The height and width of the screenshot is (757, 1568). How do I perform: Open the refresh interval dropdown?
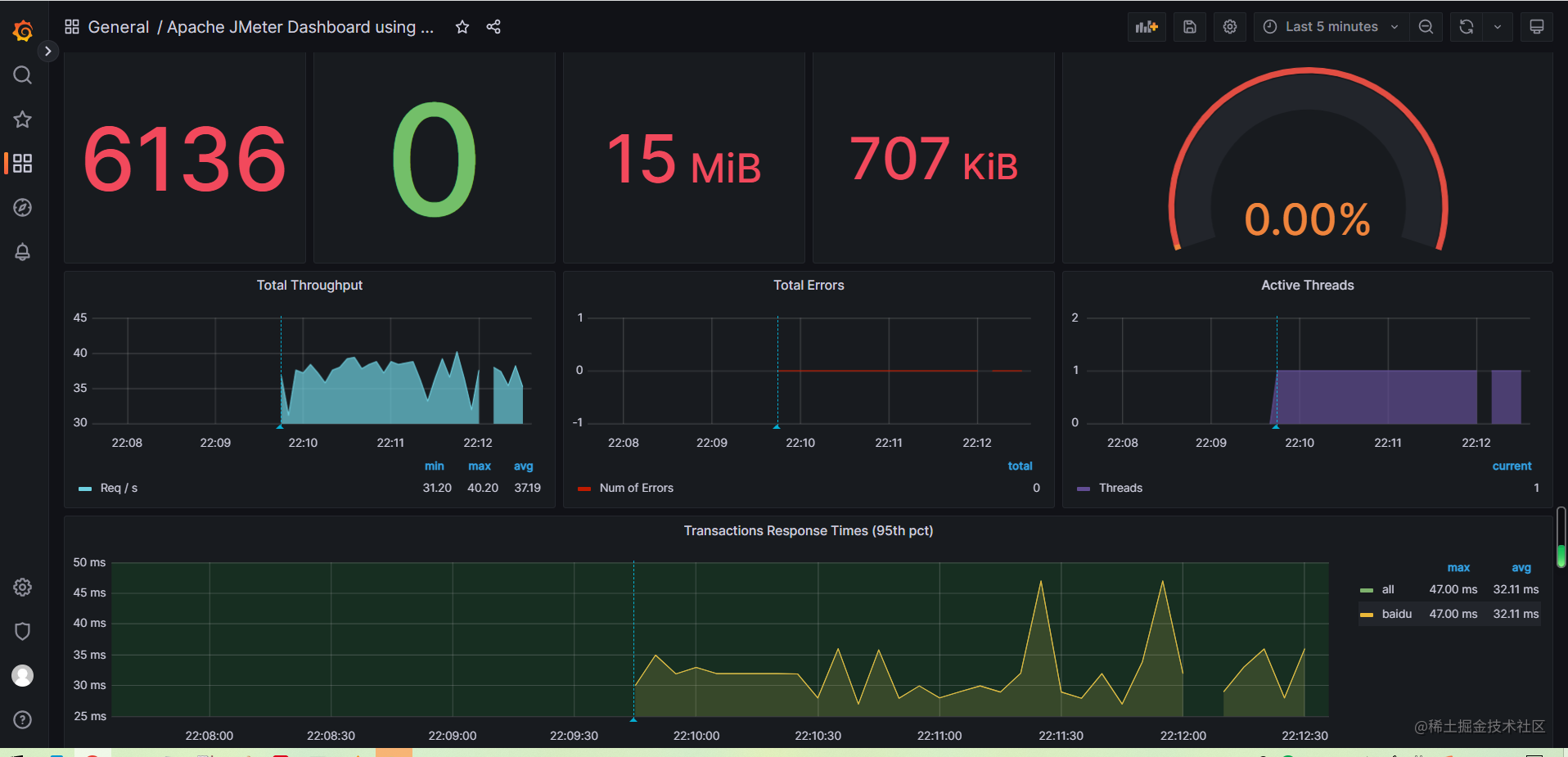(1498, 26)
